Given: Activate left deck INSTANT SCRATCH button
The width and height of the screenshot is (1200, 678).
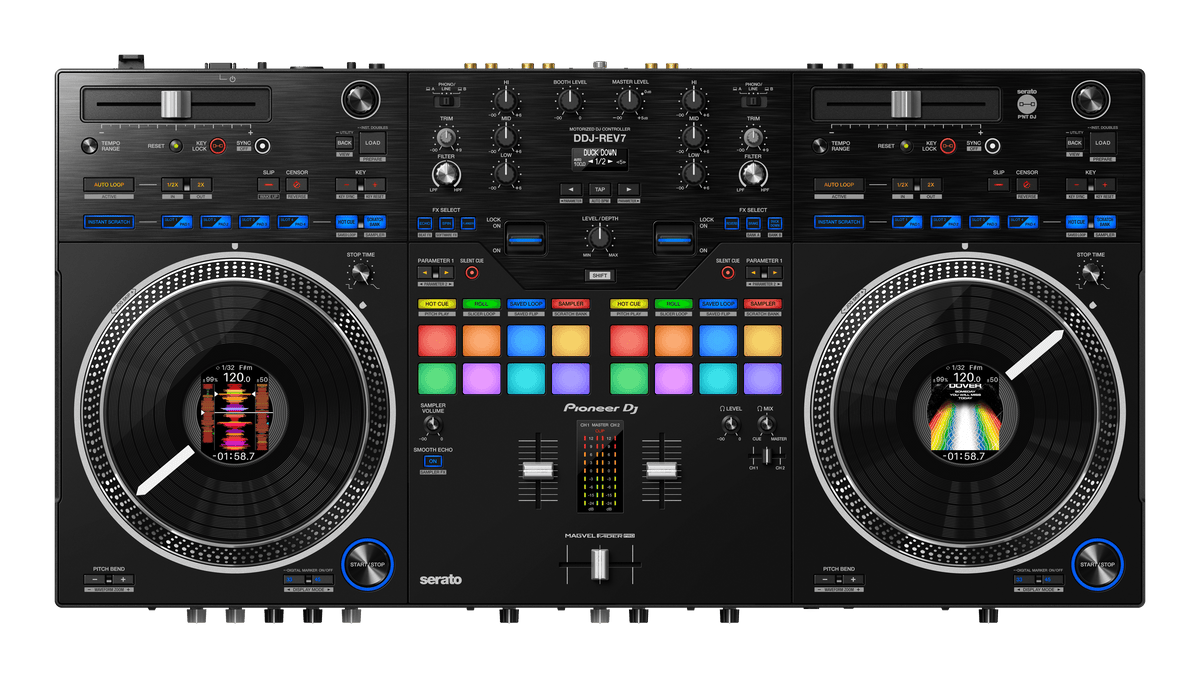Looking at the screenshot, I should pyautogui.click(x=109, y=222).
